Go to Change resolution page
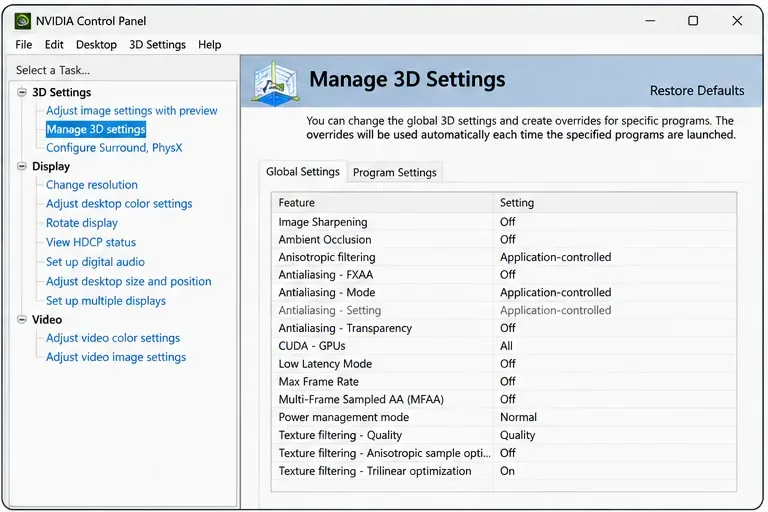This screenshot has width=768, height=512. [92, 185]
